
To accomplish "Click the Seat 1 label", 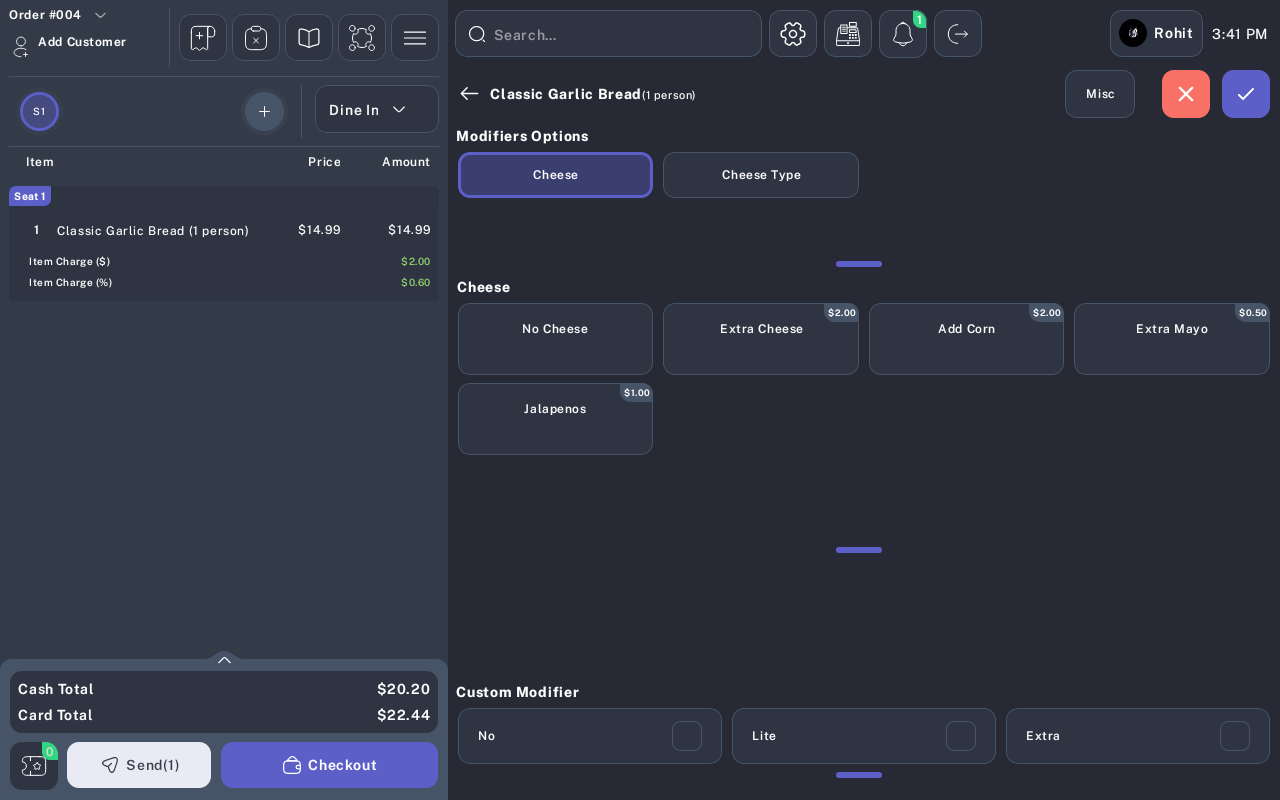I will click(30, 196).
